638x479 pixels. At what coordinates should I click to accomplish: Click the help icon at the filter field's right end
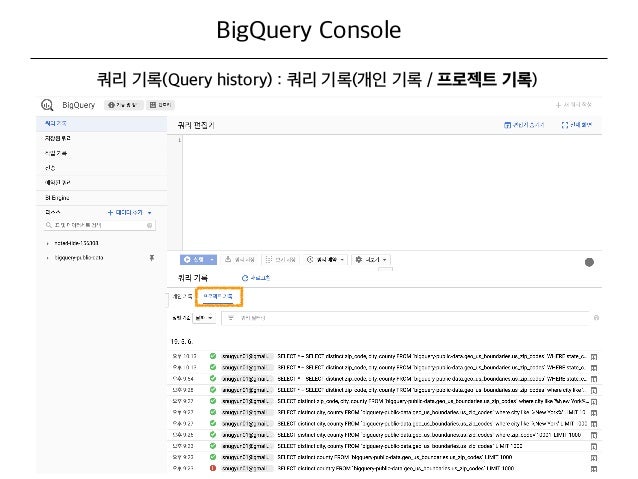pyautogui.click(x=596, y=318)
